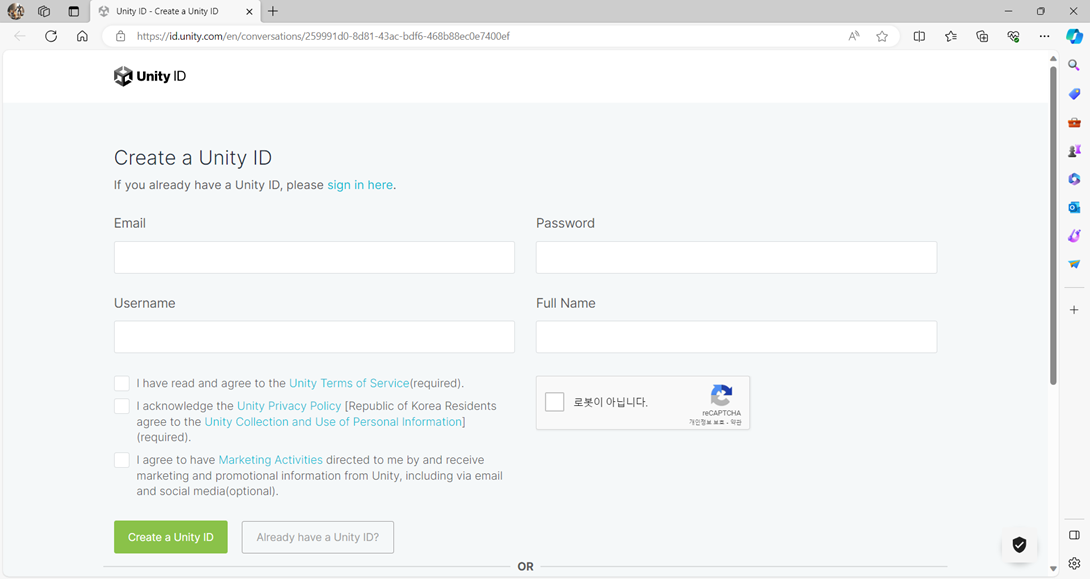Open sidebar Games chess icon
The image size is (1090, 579).
coord(1074,151)
